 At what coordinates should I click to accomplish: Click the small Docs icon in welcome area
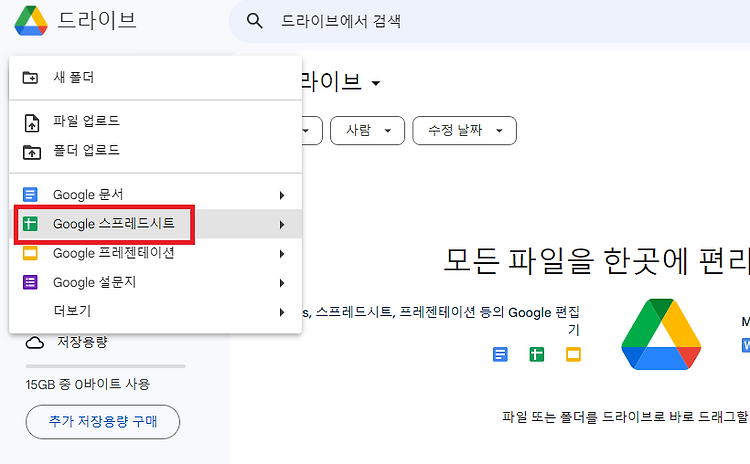coord(500,354)
